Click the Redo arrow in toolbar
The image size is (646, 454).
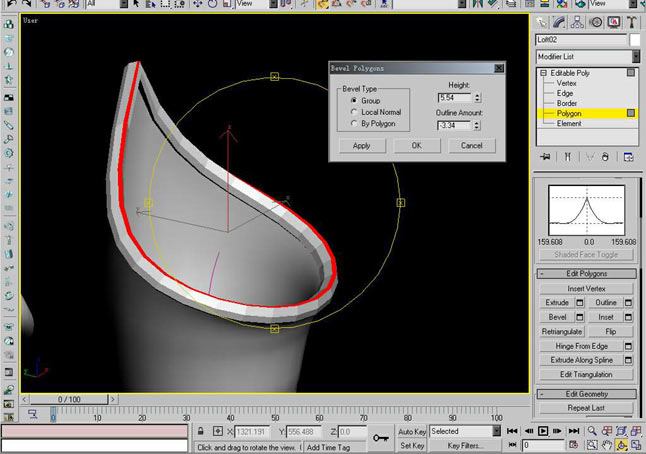[x=26, y=4]
